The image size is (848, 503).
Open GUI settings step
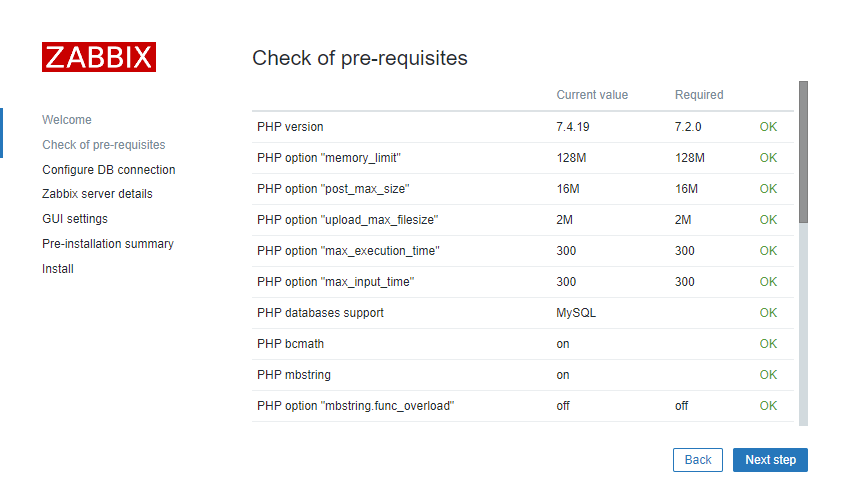coord(75,219)
